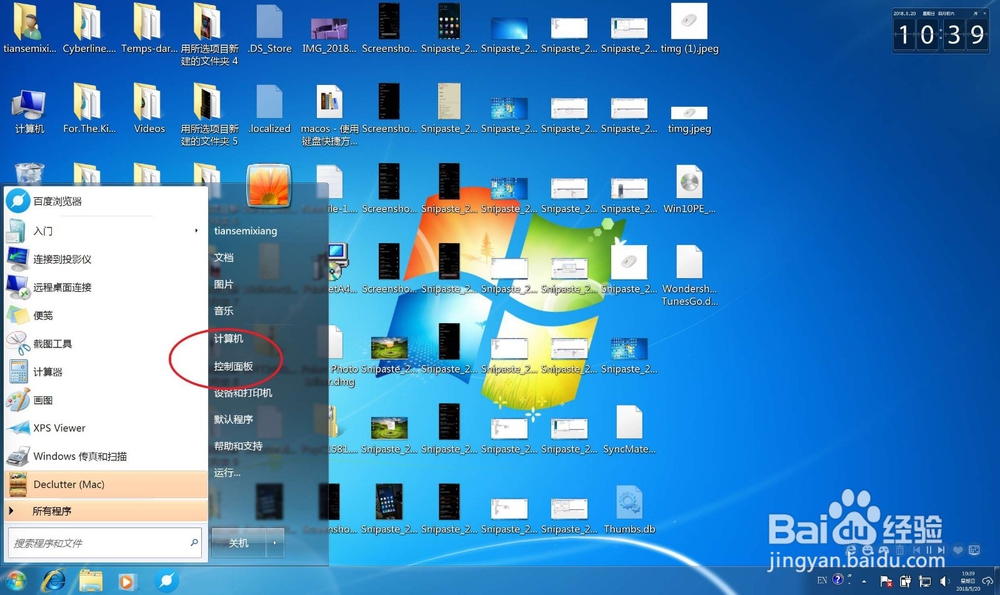Select folder 用所选项目新建的文件夹 5
The image size is (1000, 595).
click(209, 115)
